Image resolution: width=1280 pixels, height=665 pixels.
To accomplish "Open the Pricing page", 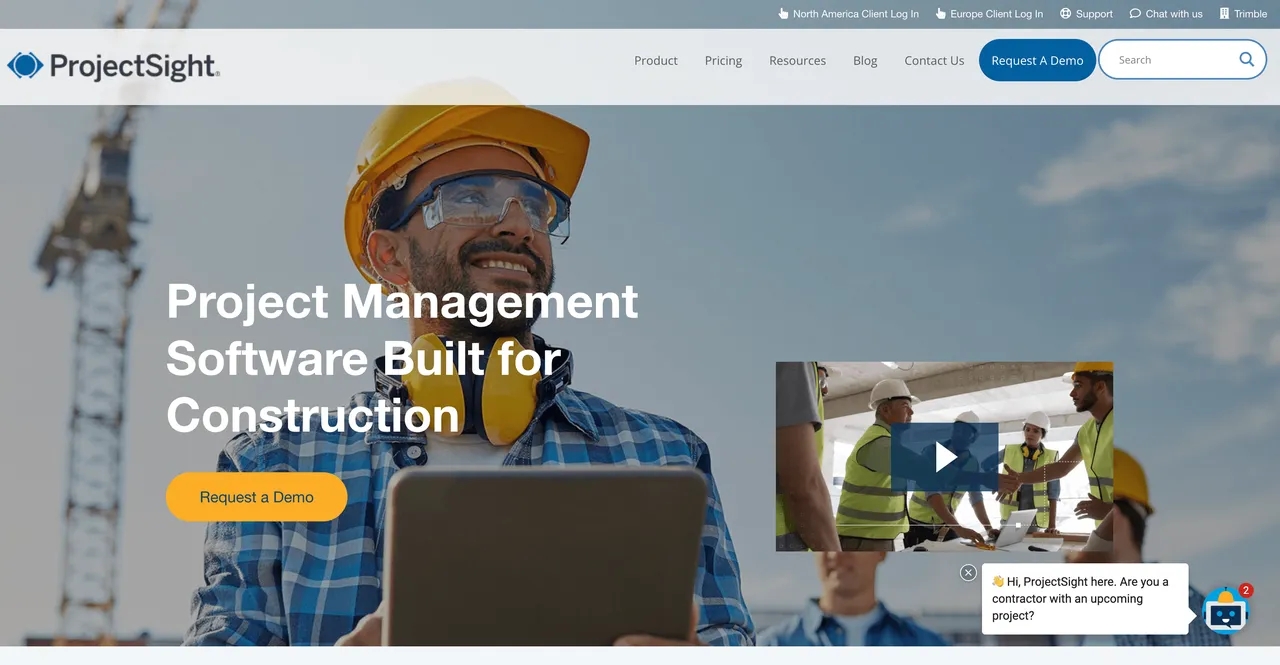I will [x=723, y=61].
